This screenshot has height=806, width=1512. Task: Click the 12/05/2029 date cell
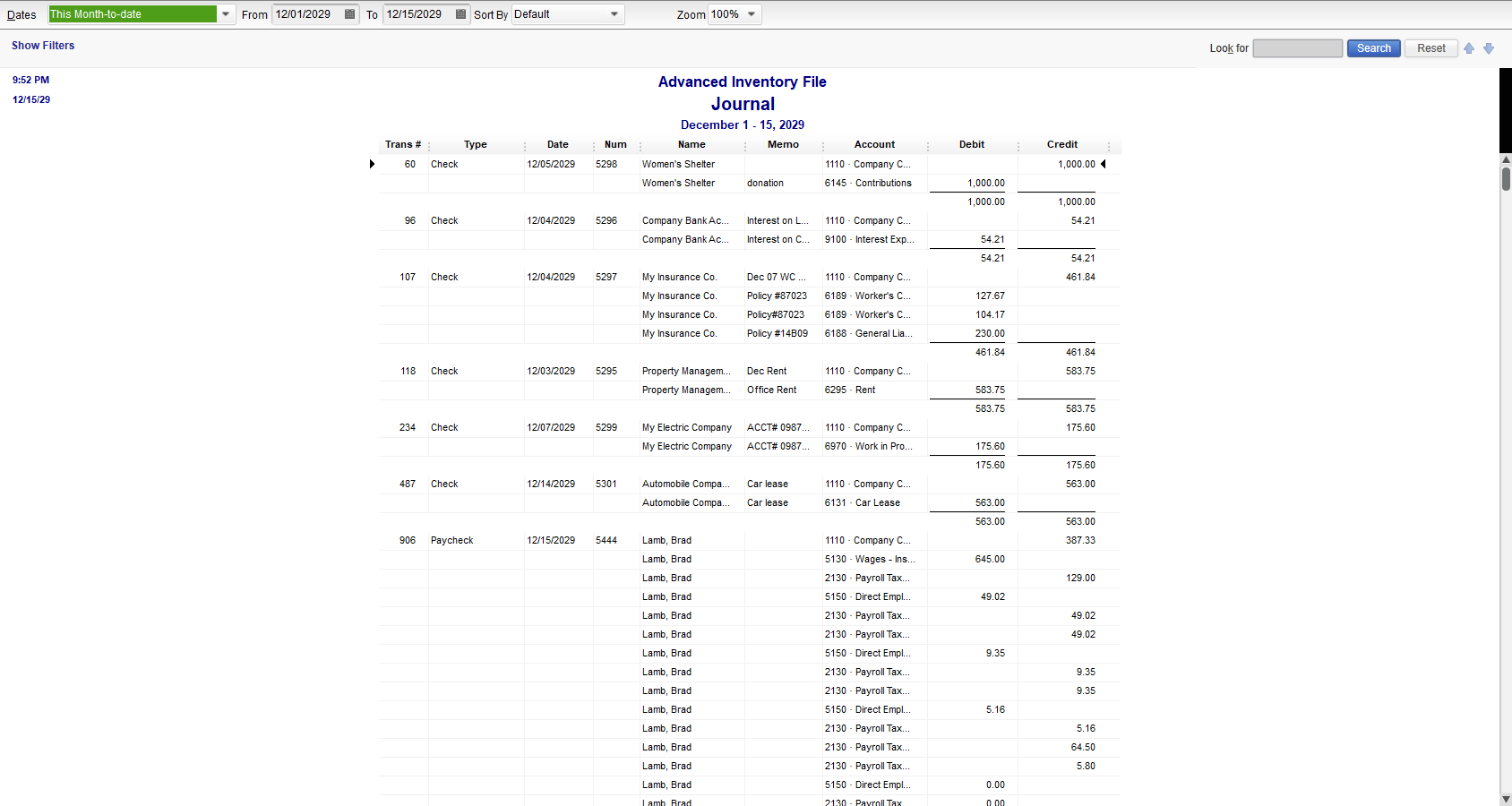tap(551, 164)
